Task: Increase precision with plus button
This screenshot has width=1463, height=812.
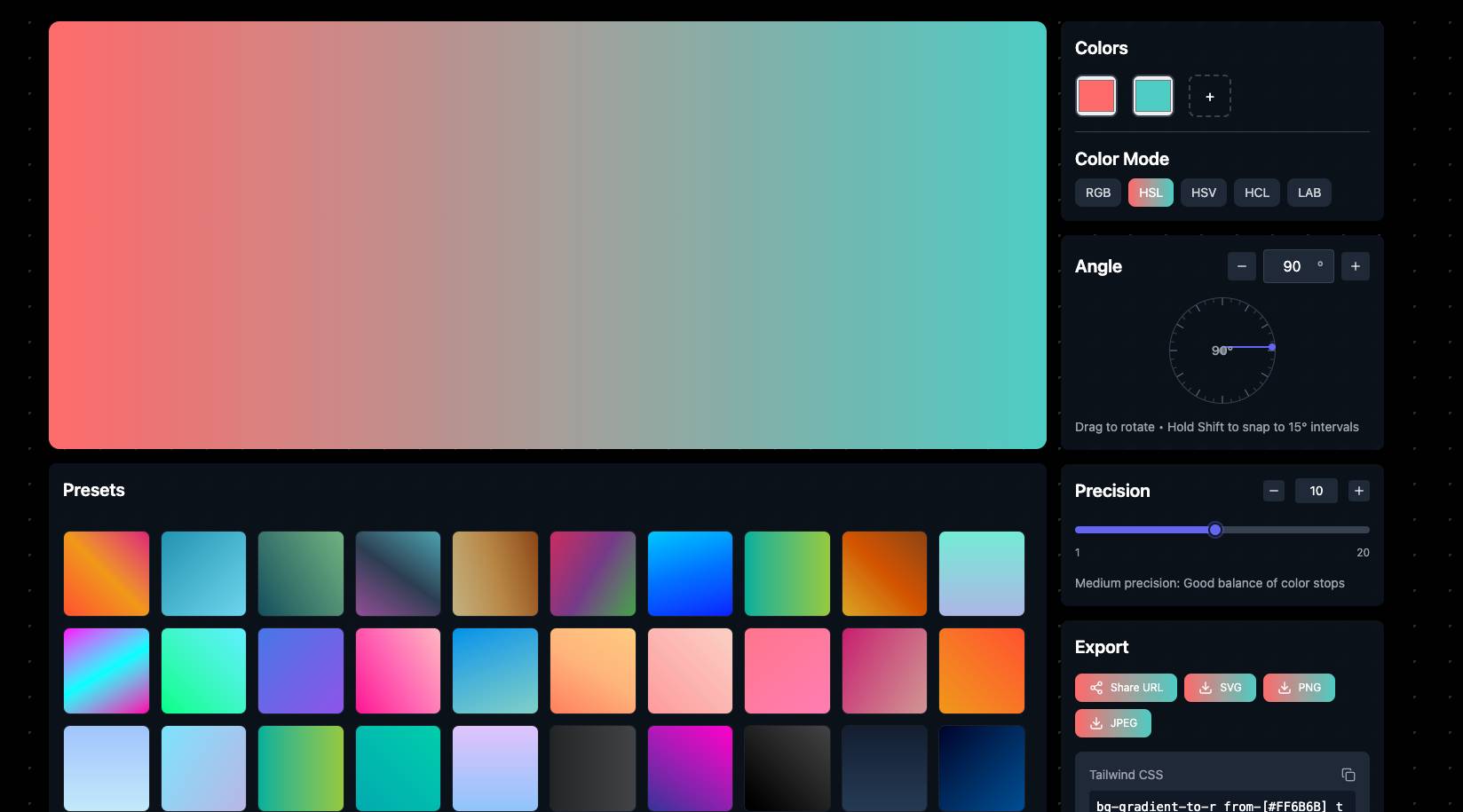Action: [x=1358, y=491]
